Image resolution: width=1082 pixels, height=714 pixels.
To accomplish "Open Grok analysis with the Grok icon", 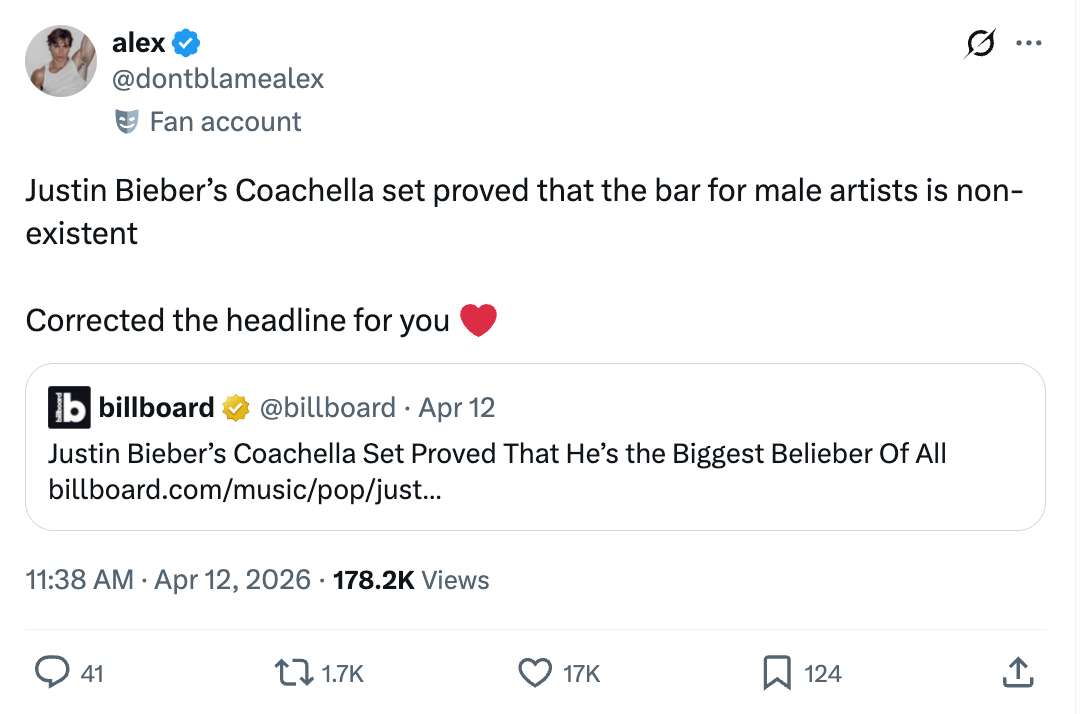I will coord(979,43).
